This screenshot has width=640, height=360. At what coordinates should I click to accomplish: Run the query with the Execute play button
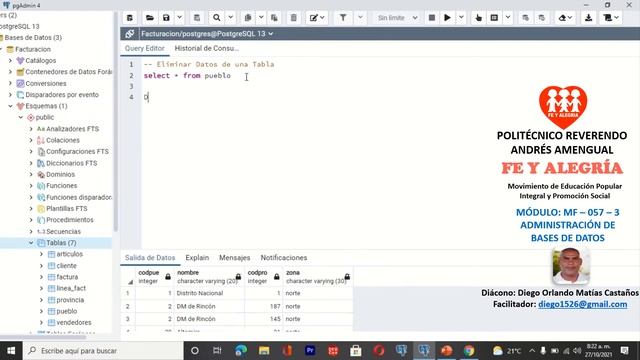click(447, 18)
